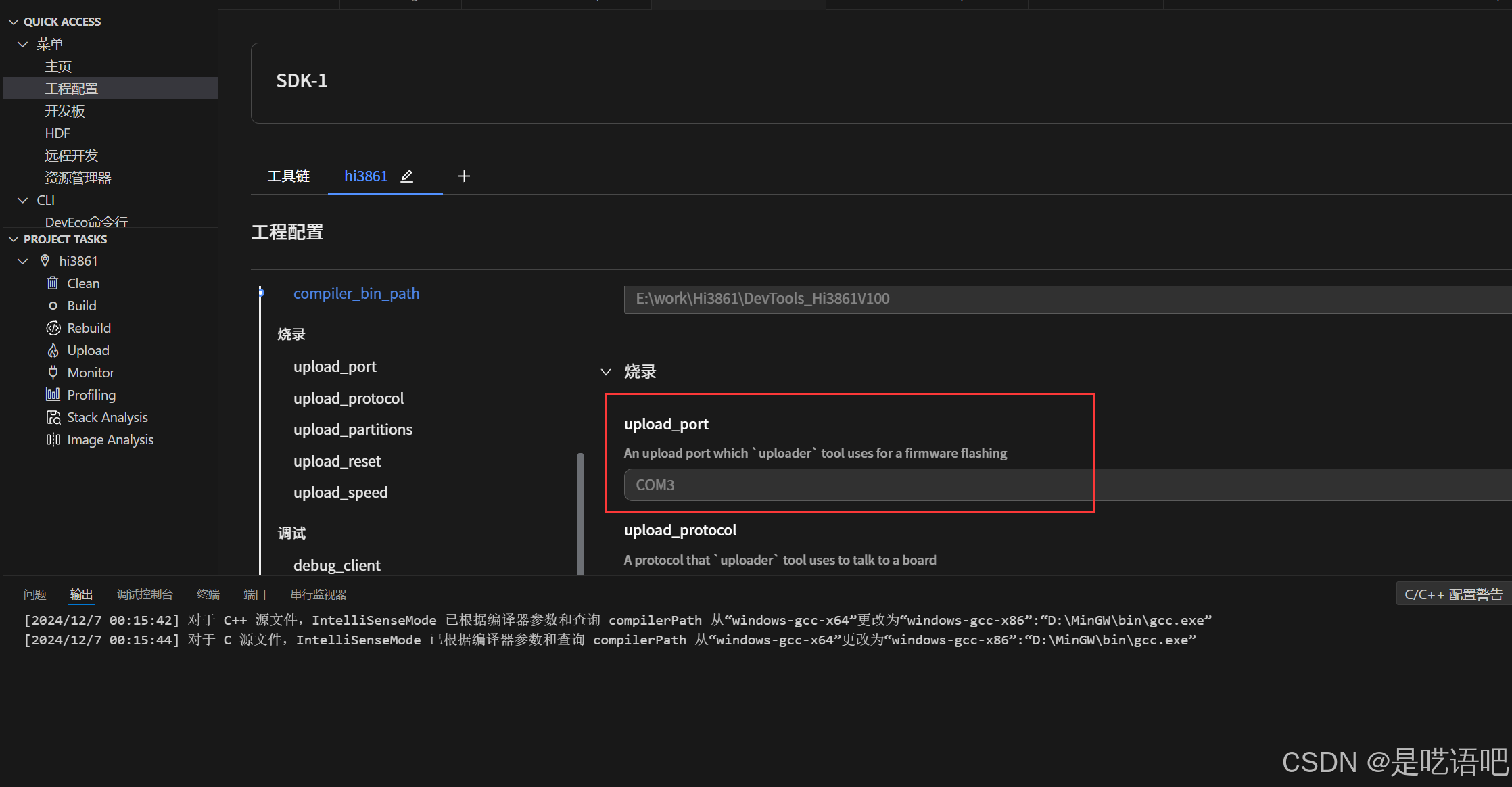The height and width of the screenshot is (787, 1512).
Task: Switch to the 工具链 tab
Action: (289, 176)
